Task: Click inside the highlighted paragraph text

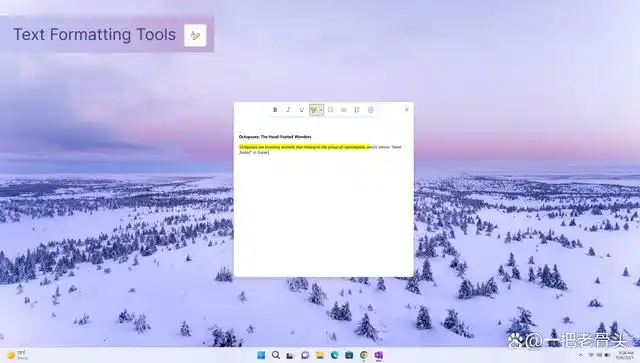Action: tap(304, 147)
